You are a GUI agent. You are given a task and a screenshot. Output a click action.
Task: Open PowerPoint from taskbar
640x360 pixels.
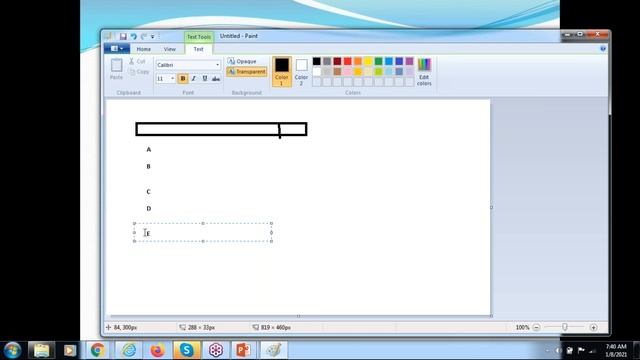tap(243, 350)
